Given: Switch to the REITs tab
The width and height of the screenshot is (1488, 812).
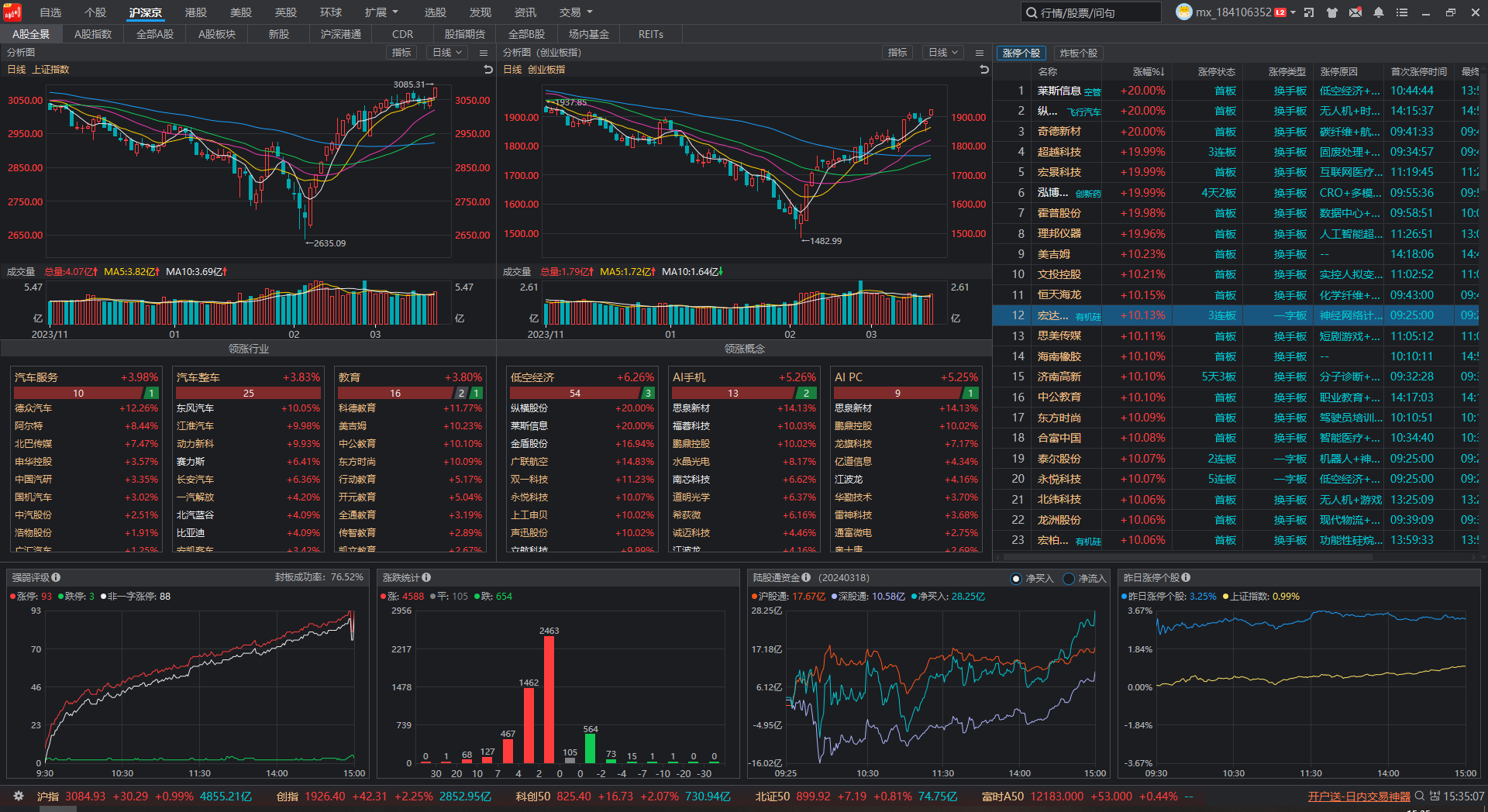Looking at the screenshot, I should click(x=651, y=34).
